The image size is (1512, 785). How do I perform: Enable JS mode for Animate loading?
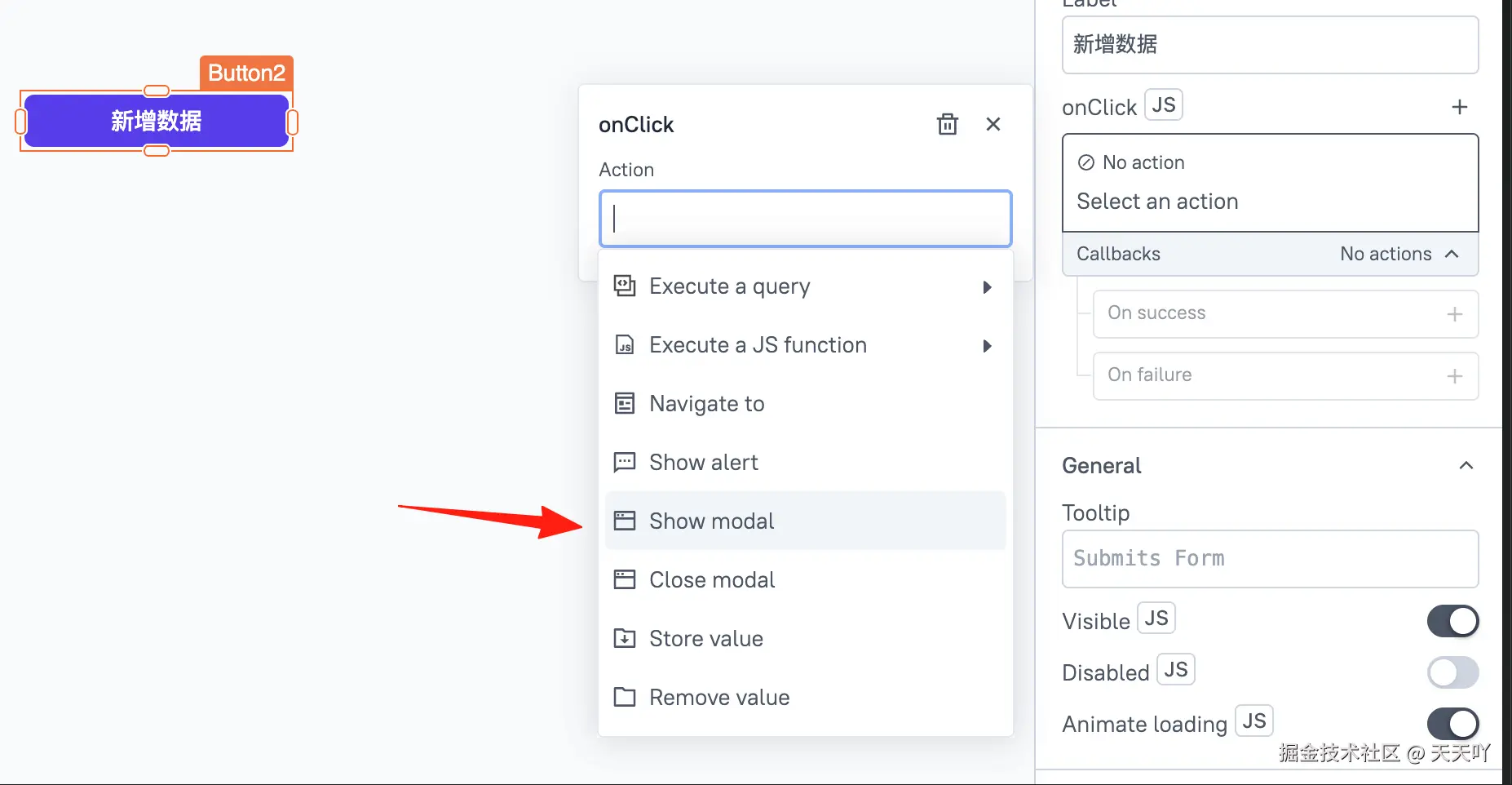tap(1253, 721)
